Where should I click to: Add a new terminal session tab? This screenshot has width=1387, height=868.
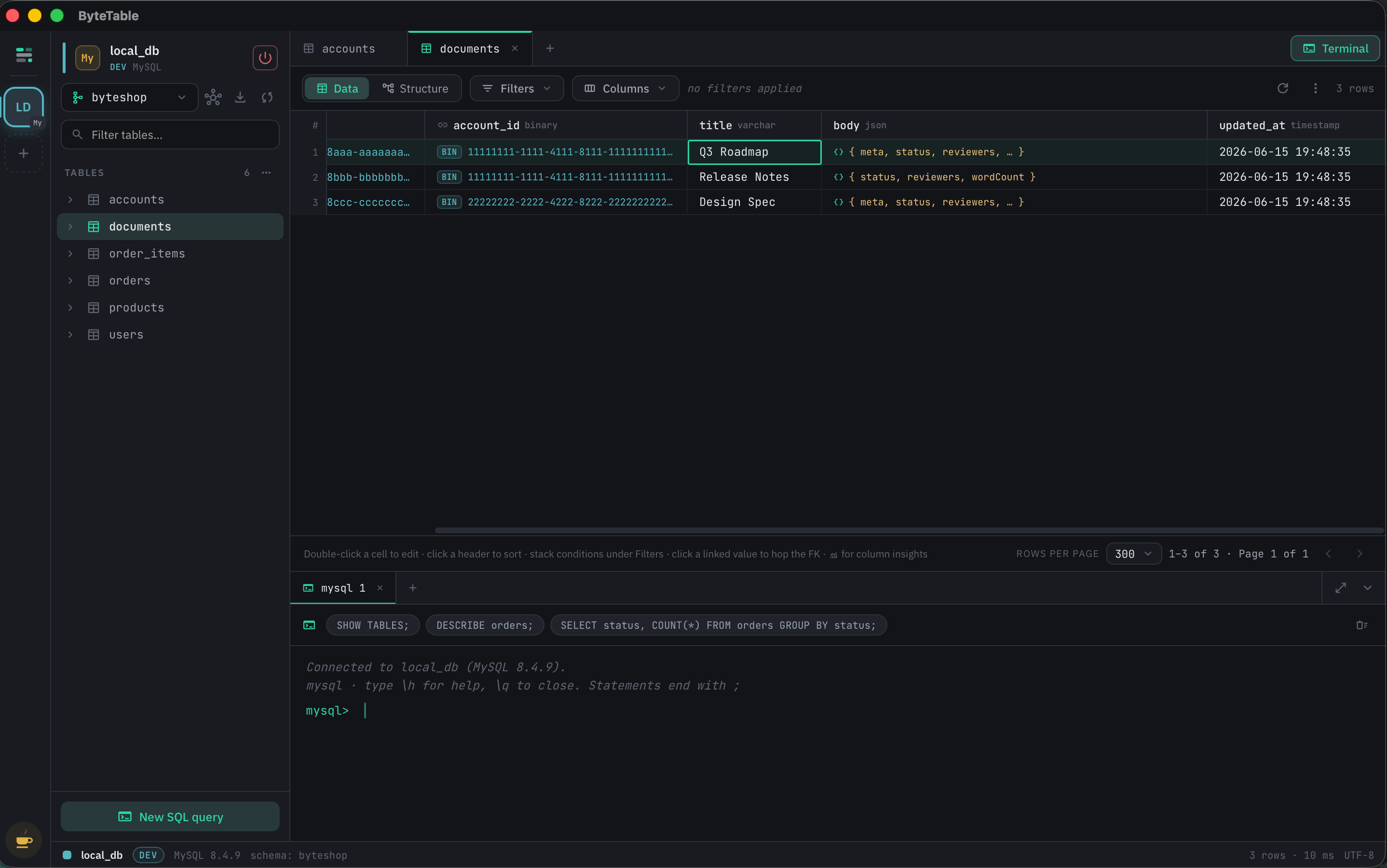click(412, 588)
